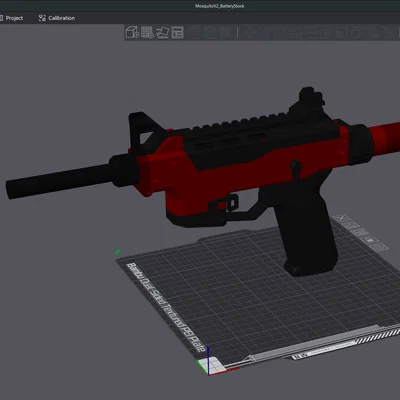Switch to the Calibration tab

pyautogui.click(x=57, y=18)
